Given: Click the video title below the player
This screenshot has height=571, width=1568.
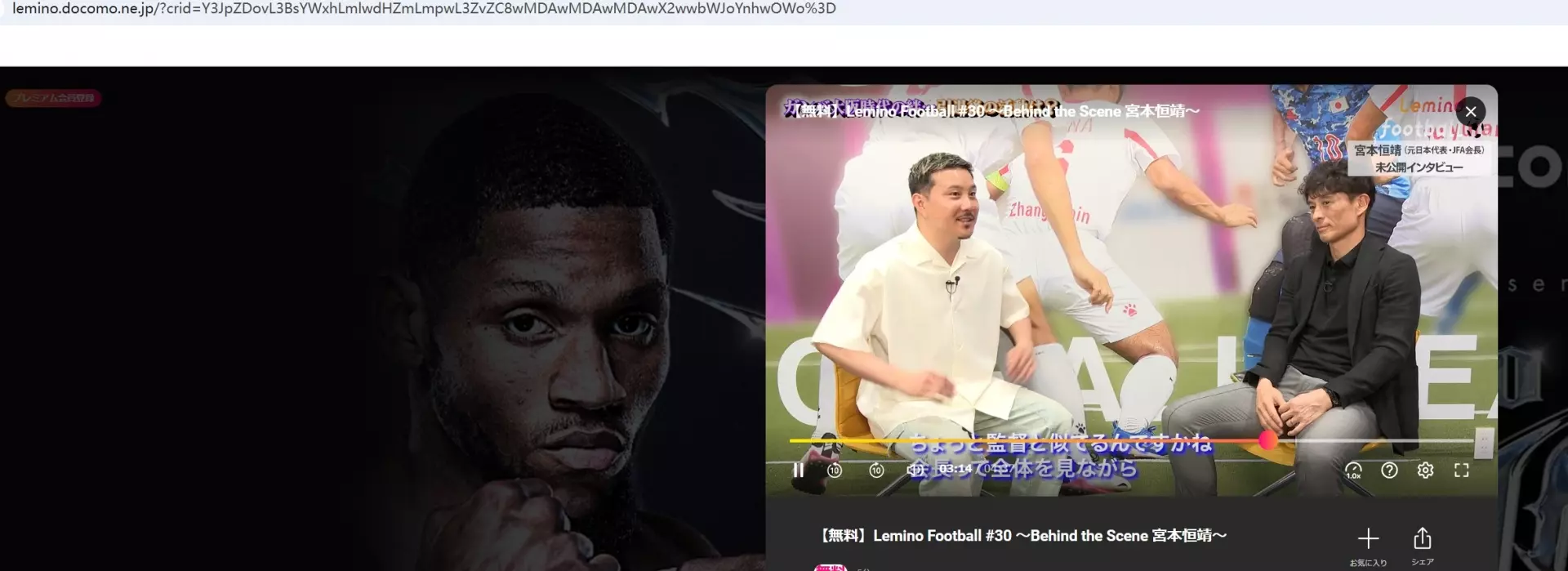Looking at the screenshot, I should pos(1022,536).
